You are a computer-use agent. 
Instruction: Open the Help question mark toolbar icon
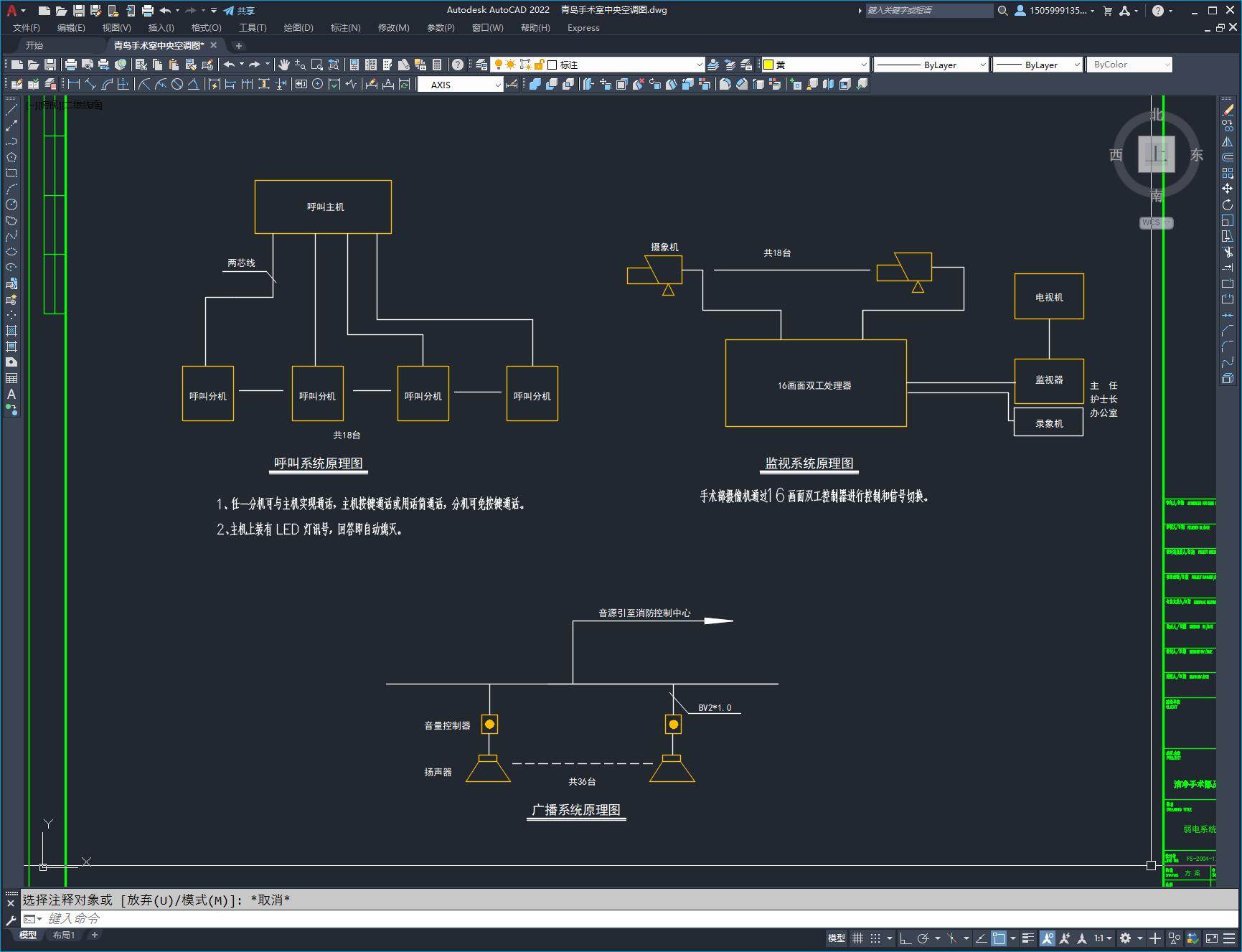(x=458, y=65)
